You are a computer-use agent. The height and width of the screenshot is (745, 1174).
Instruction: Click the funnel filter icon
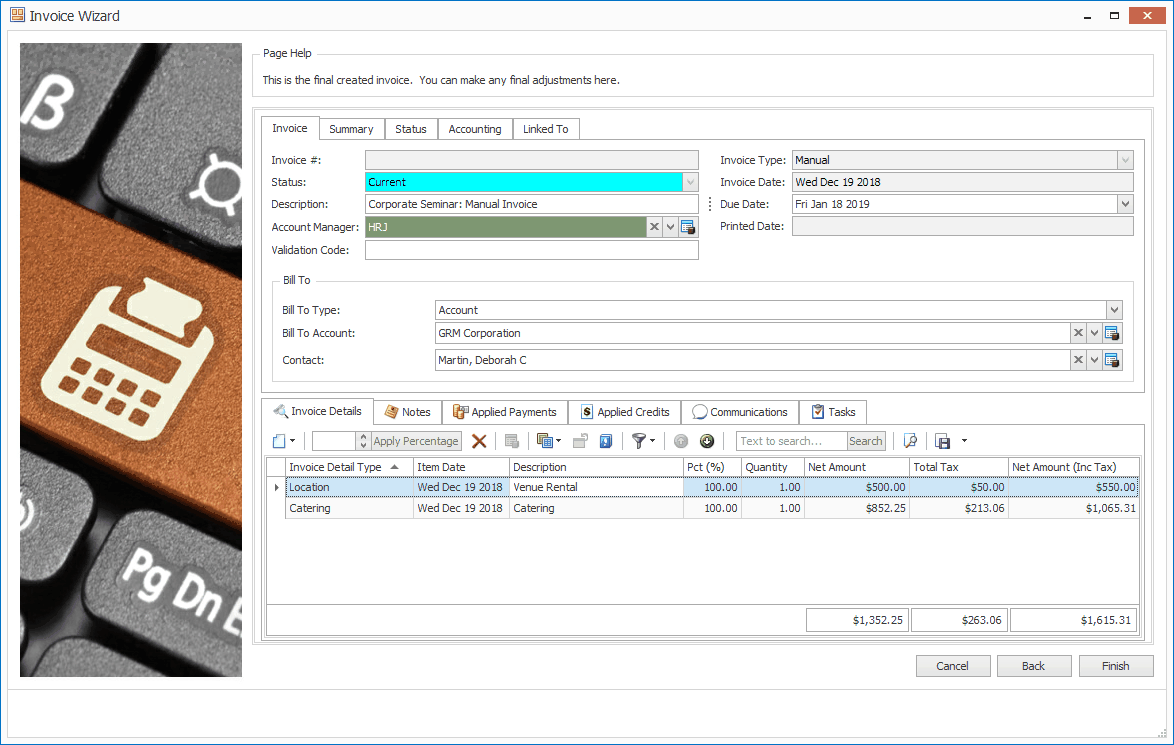tap(639, 441)
